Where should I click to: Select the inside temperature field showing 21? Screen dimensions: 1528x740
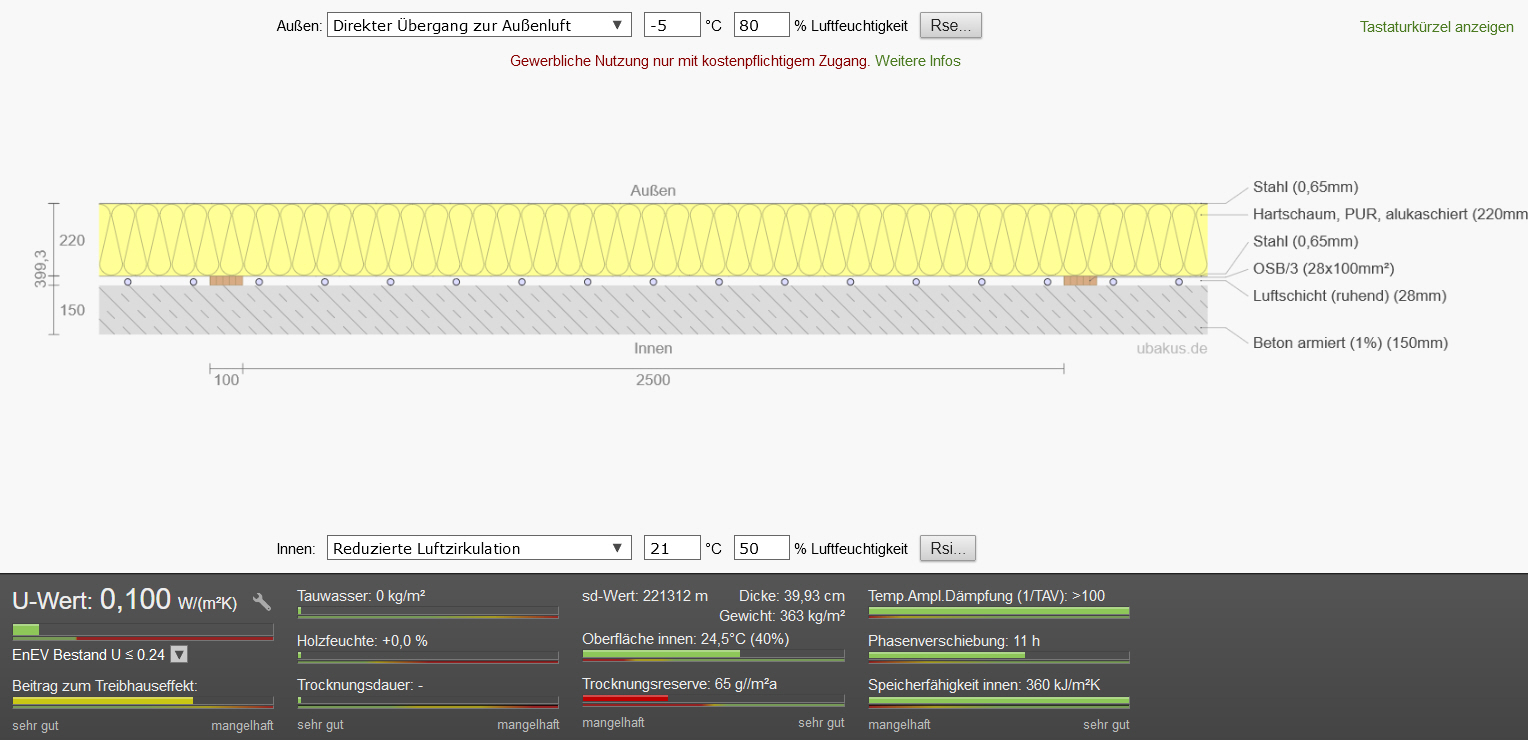click(672, 548)
